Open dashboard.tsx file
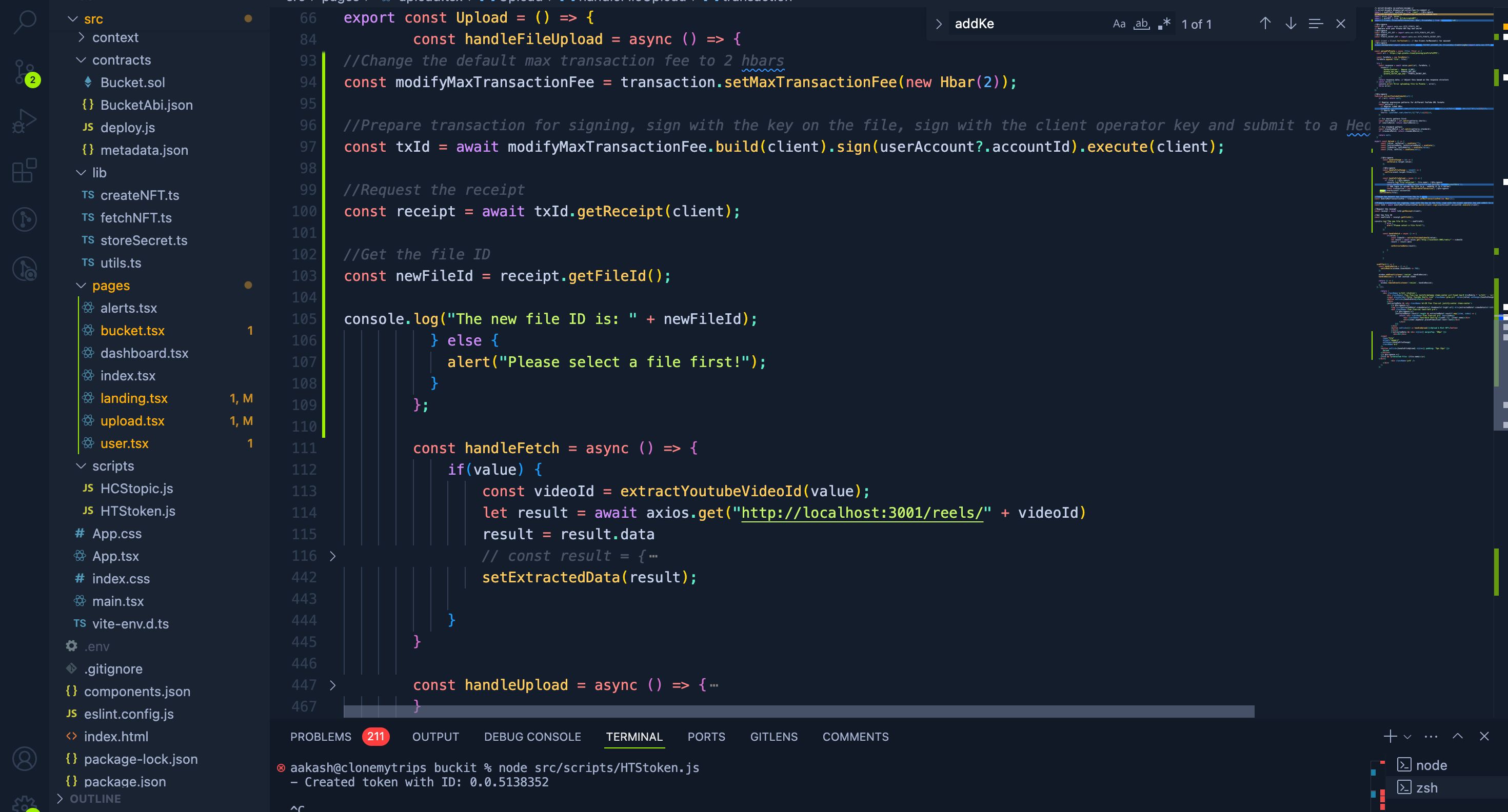 144,353
